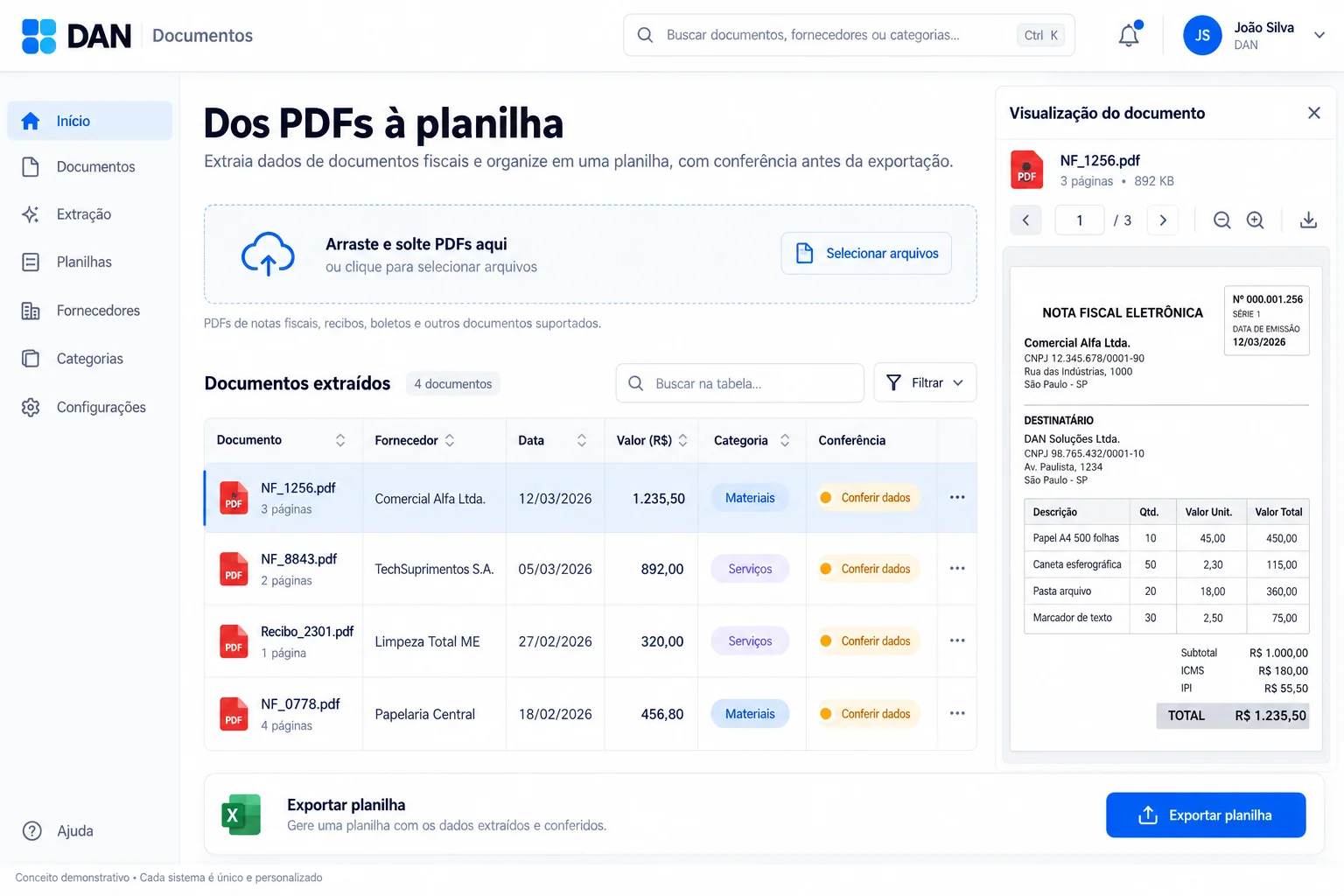This screenshot has width=1344, height=896.
Task: Open Documentos in the sidebar
Action: click(90, 167)
